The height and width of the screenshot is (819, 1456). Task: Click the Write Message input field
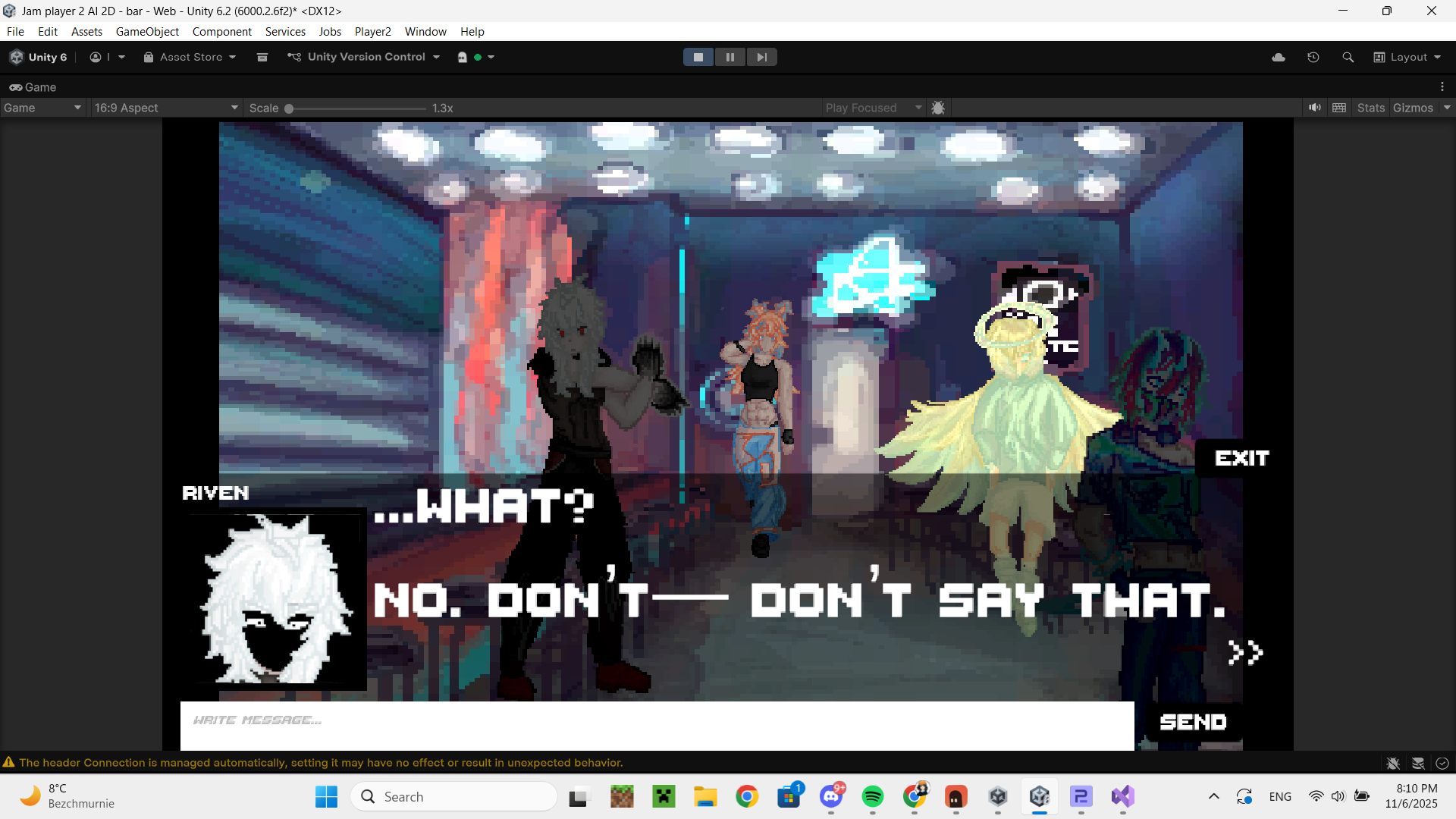(657, 725)
